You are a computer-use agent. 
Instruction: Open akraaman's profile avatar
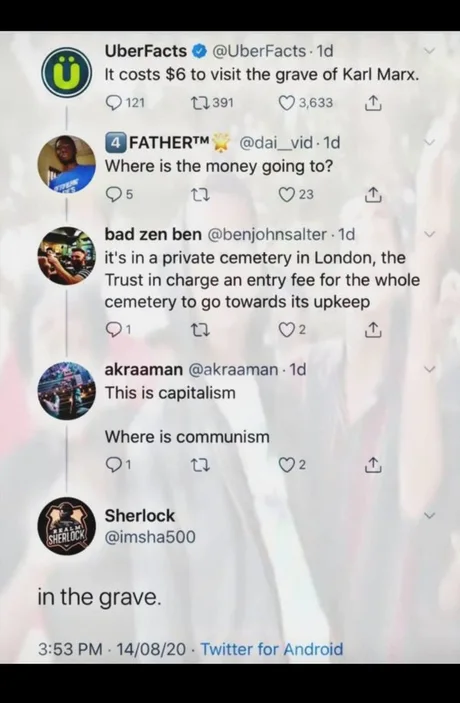[x=67, y=391]
